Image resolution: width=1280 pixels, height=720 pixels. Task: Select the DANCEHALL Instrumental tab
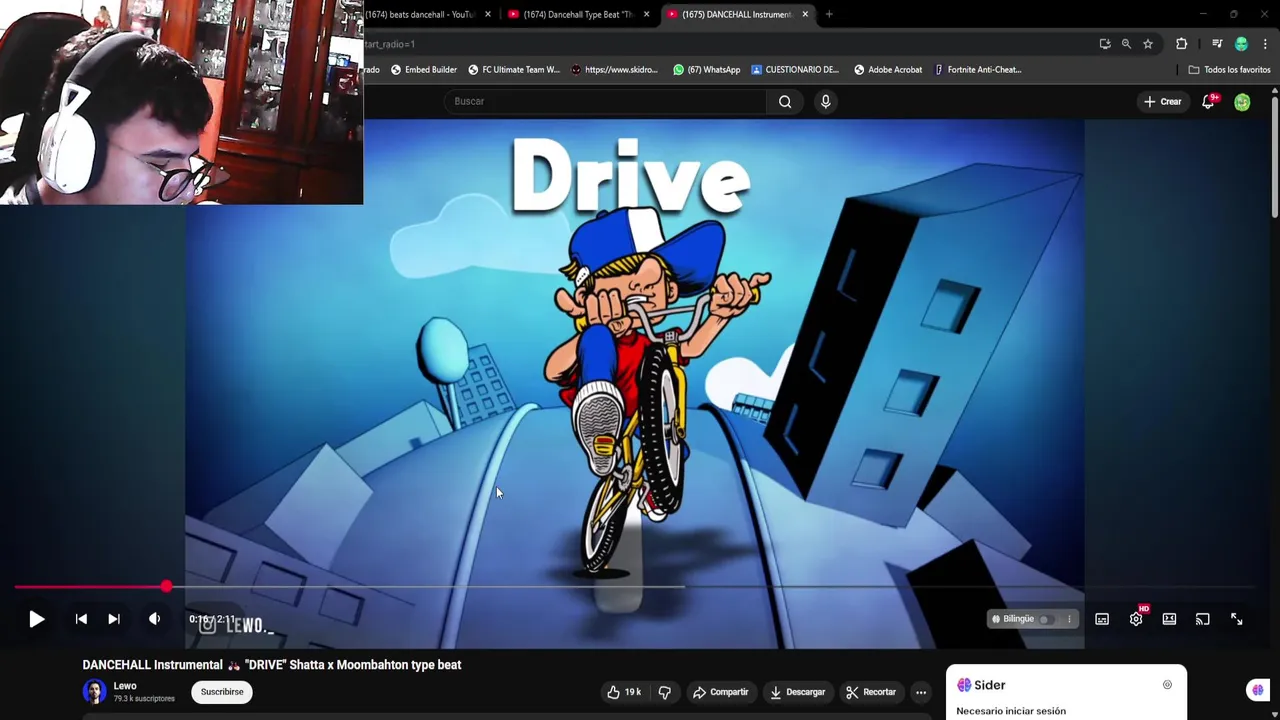[x=737, y=14]
